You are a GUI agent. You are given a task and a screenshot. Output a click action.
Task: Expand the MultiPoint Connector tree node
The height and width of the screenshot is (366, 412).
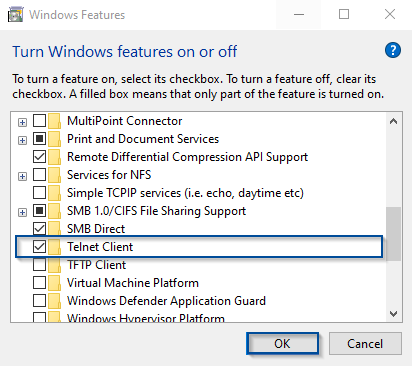pos(22,122)
